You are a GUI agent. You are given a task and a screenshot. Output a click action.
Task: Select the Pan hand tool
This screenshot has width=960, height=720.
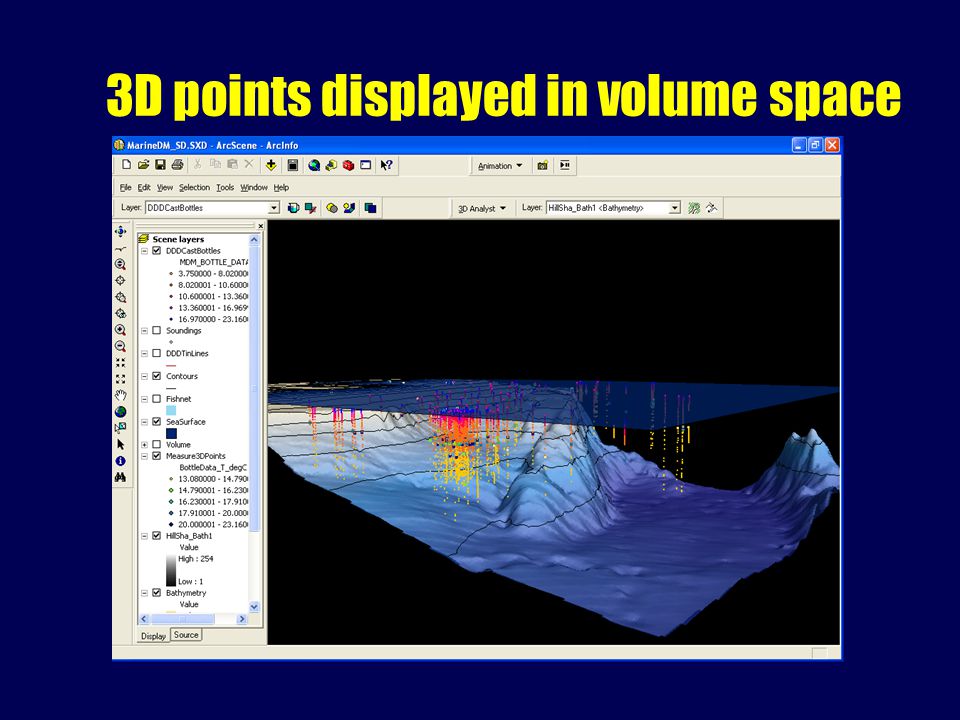(121, 396)
